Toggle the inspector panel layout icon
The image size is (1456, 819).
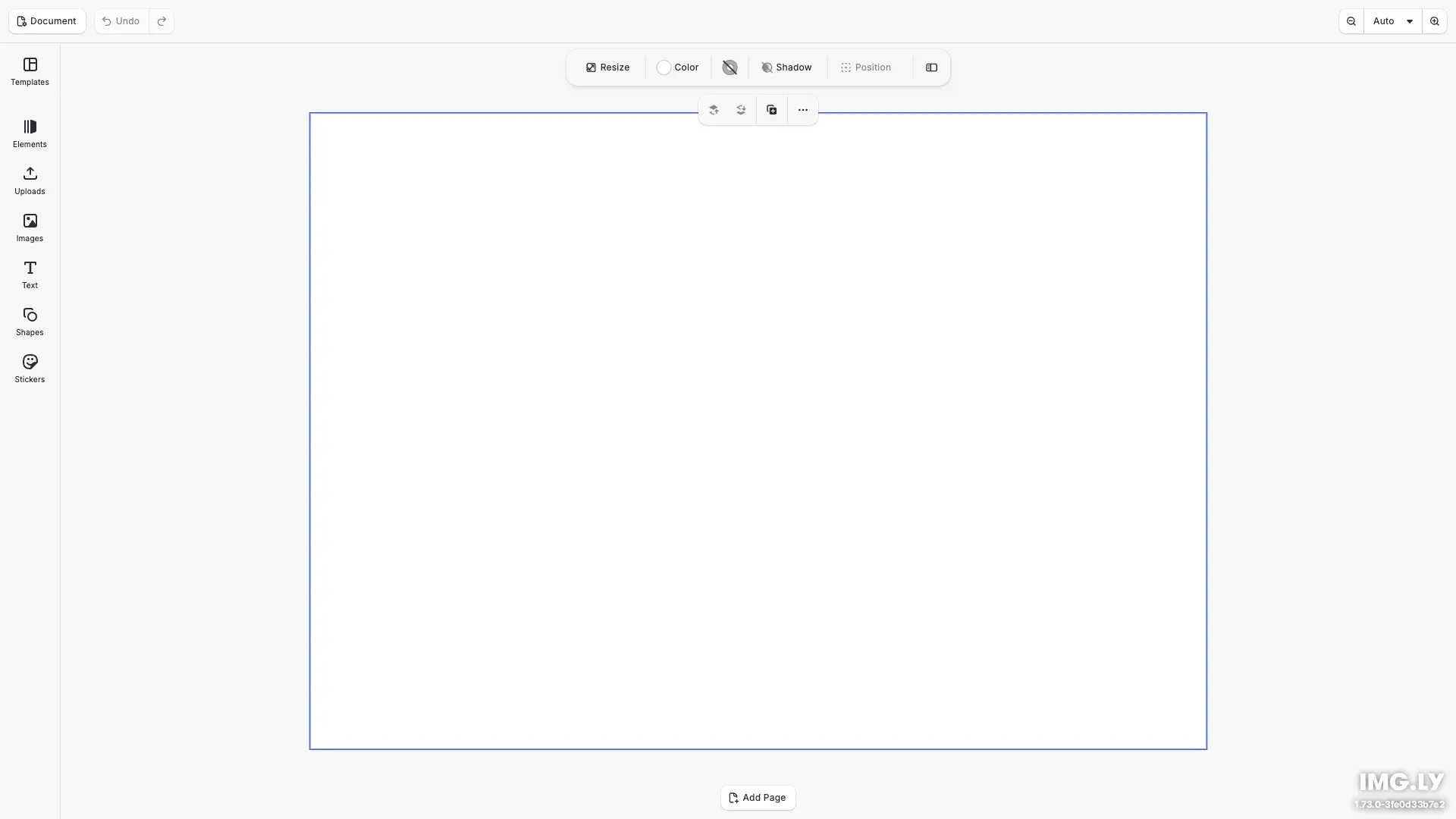coord(931,67)
